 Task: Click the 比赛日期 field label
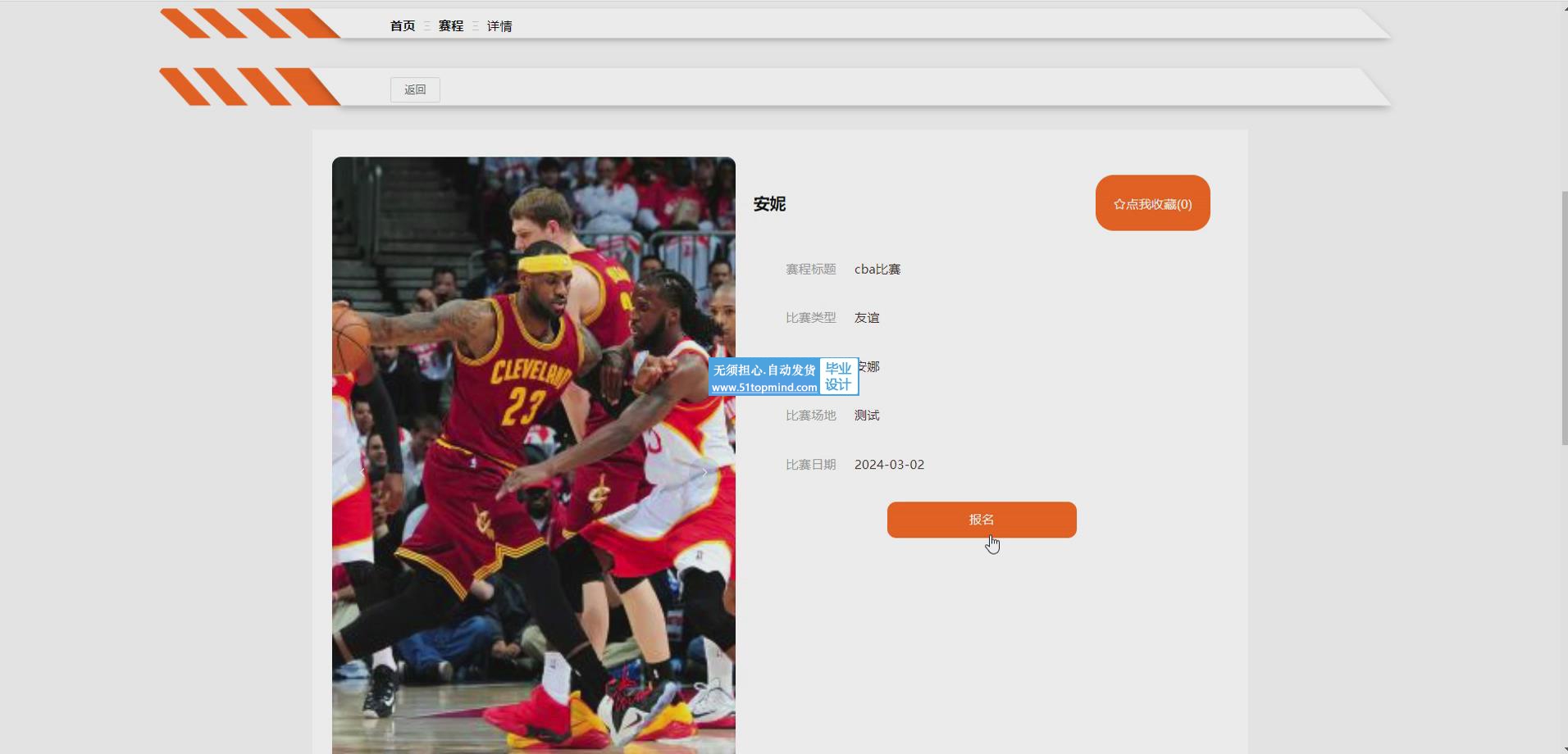[x=811, y=465]
